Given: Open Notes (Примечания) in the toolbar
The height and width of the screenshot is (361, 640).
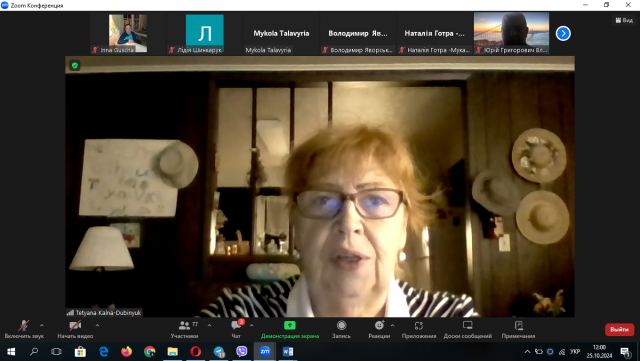Looking at the screenshot, I should click(x=518, y=330).
